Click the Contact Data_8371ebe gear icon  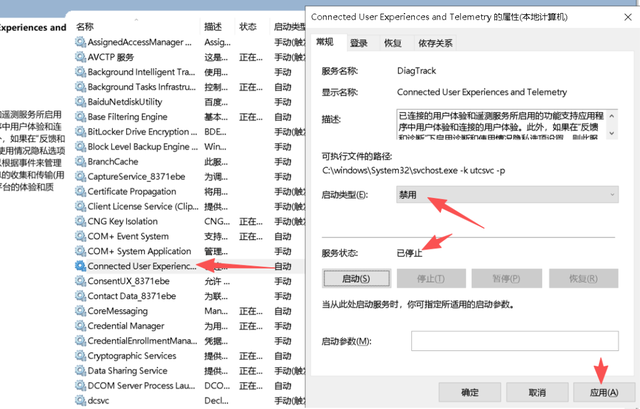point(80,296)
